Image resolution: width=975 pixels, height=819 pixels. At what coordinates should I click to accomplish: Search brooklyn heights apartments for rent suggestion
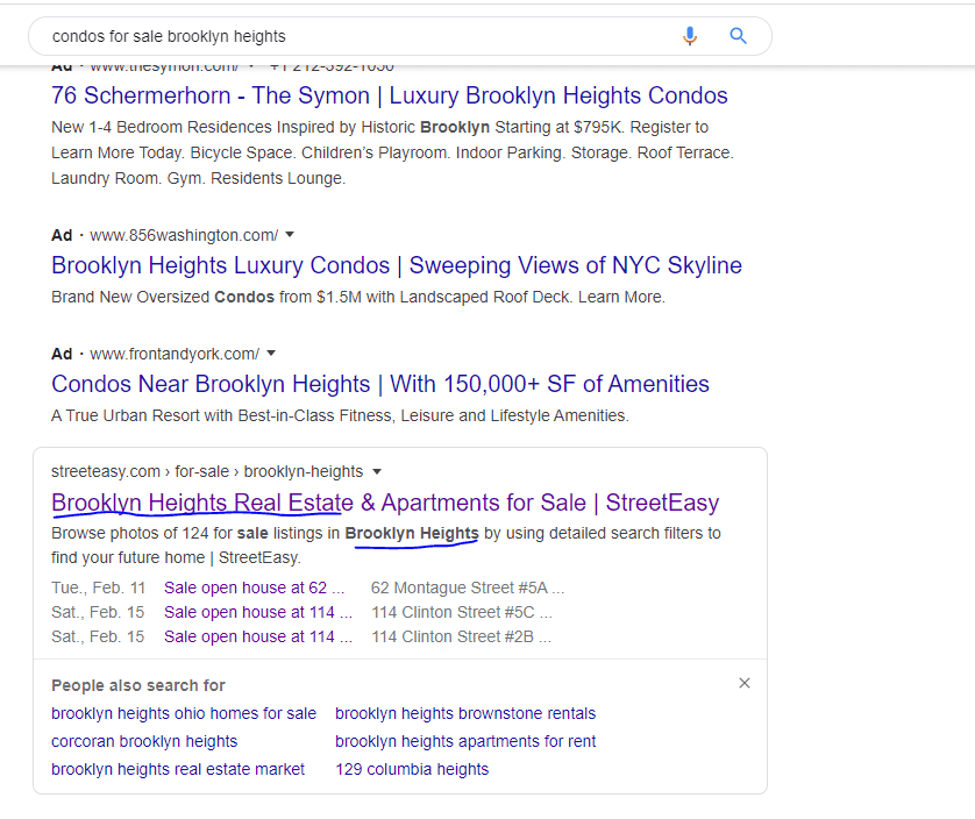(465, 741)
